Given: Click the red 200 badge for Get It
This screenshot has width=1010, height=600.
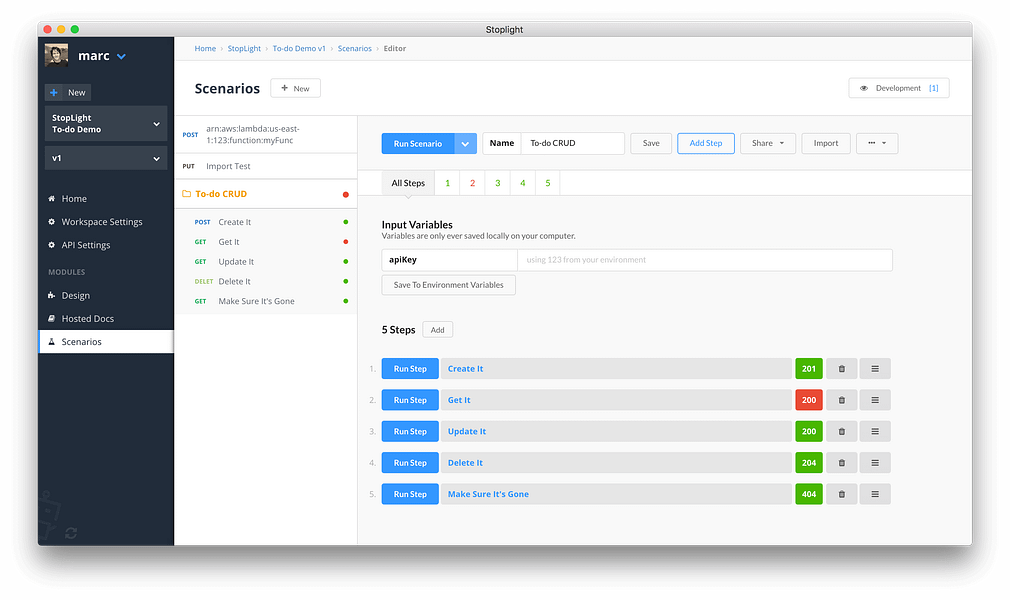Looking at the screenshot, I should point(809,400).
